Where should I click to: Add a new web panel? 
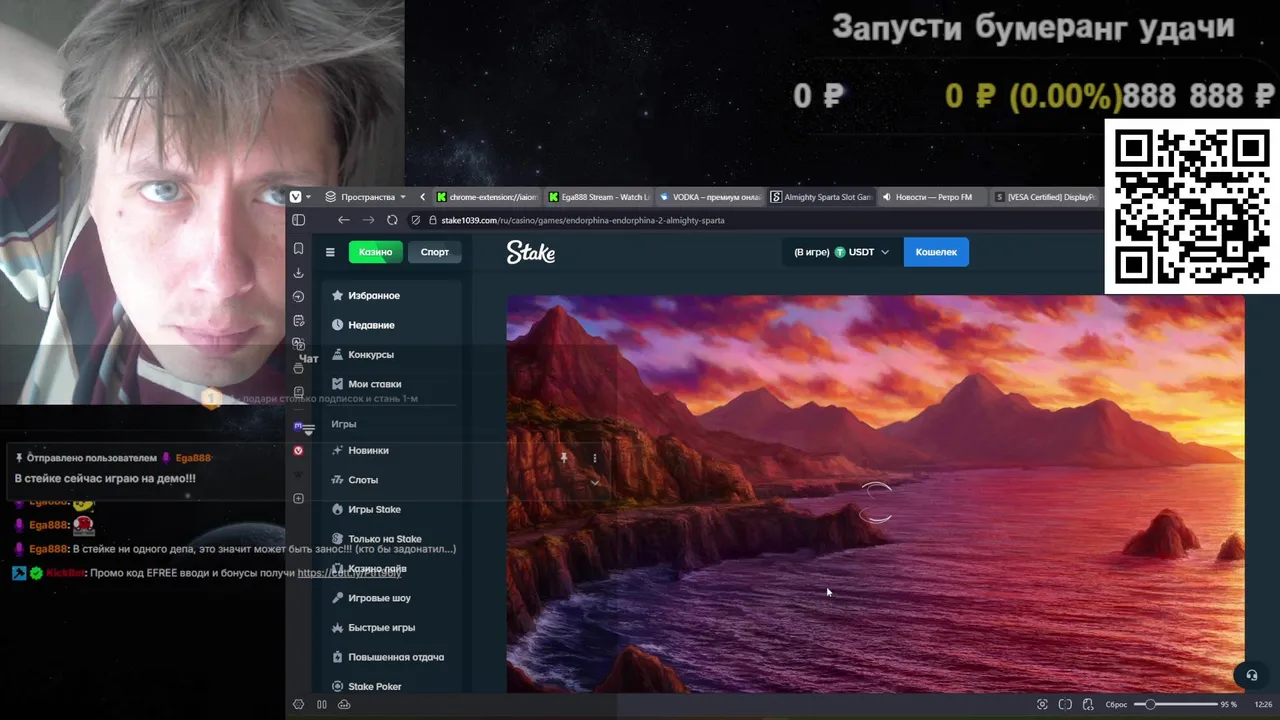pos(298,498)
